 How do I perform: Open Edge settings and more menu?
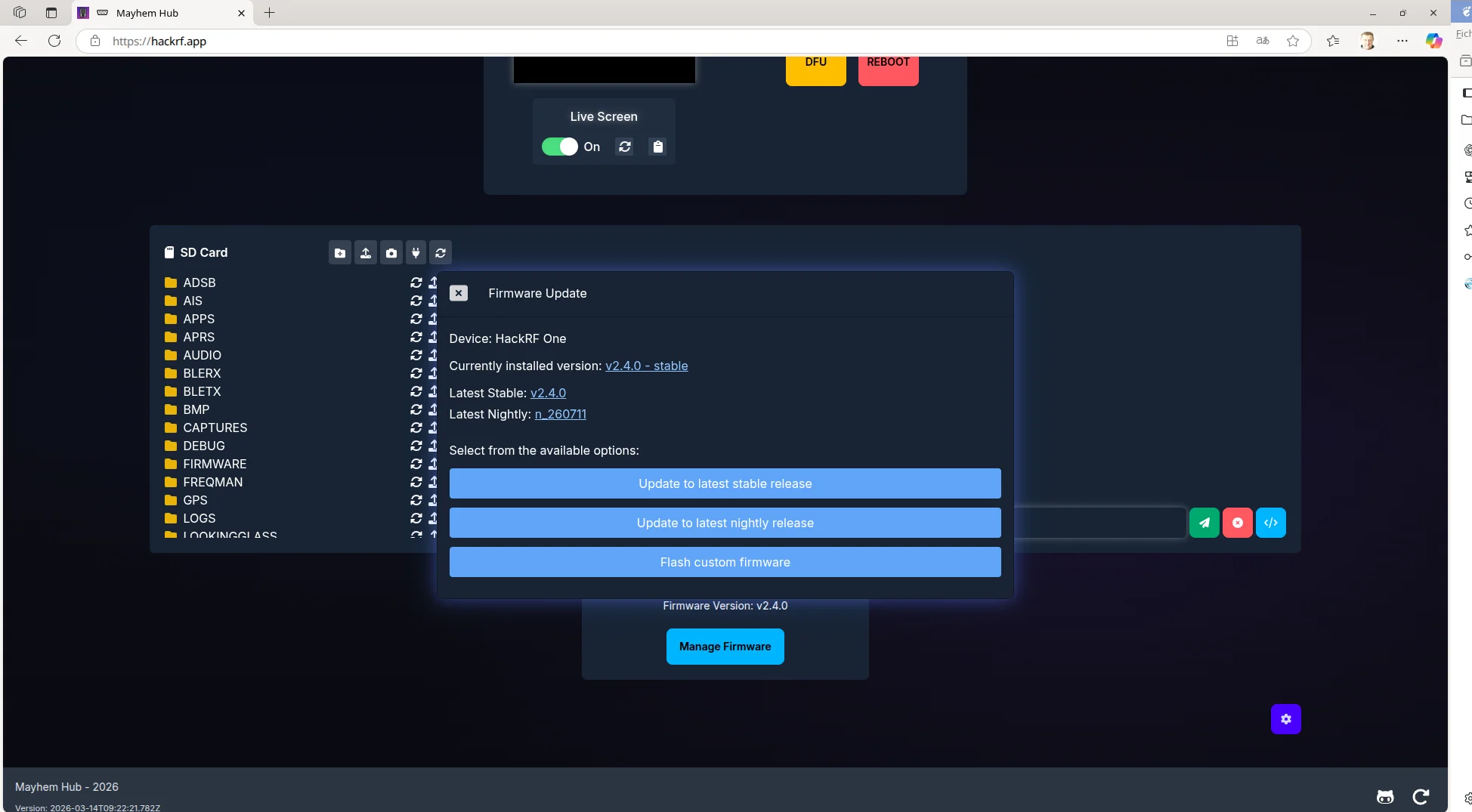(x=1402, y=41)
